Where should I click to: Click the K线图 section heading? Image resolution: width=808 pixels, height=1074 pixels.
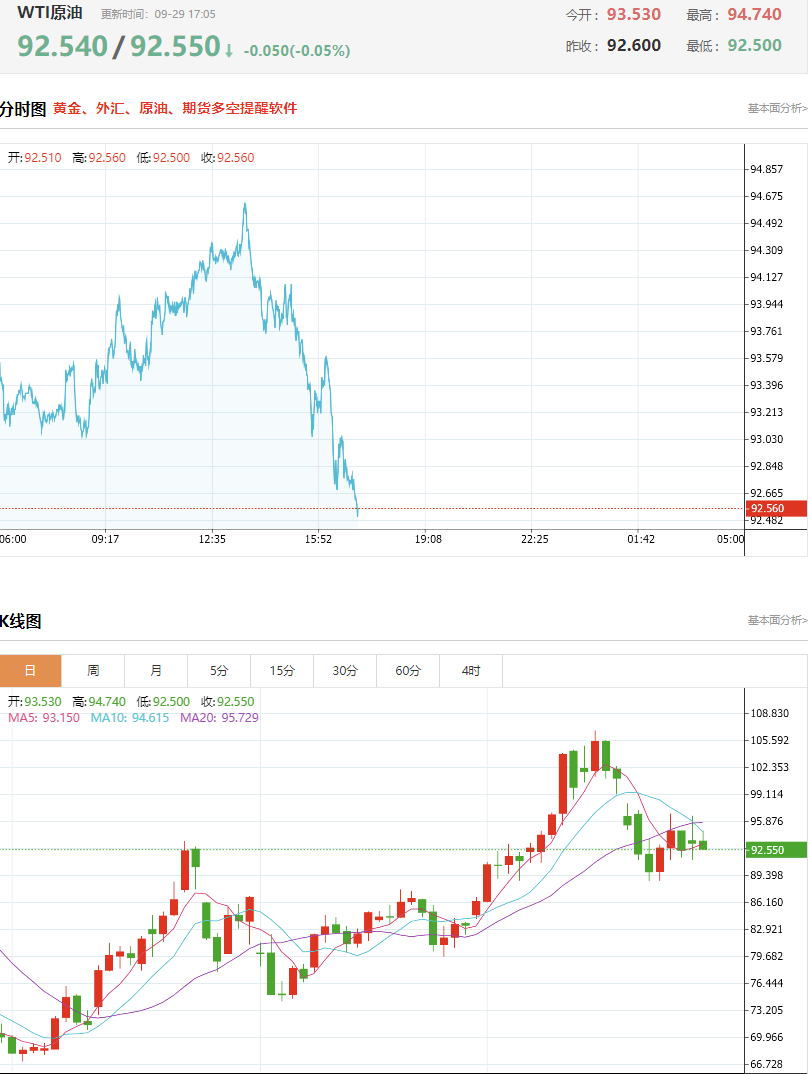tap(21, 621)
